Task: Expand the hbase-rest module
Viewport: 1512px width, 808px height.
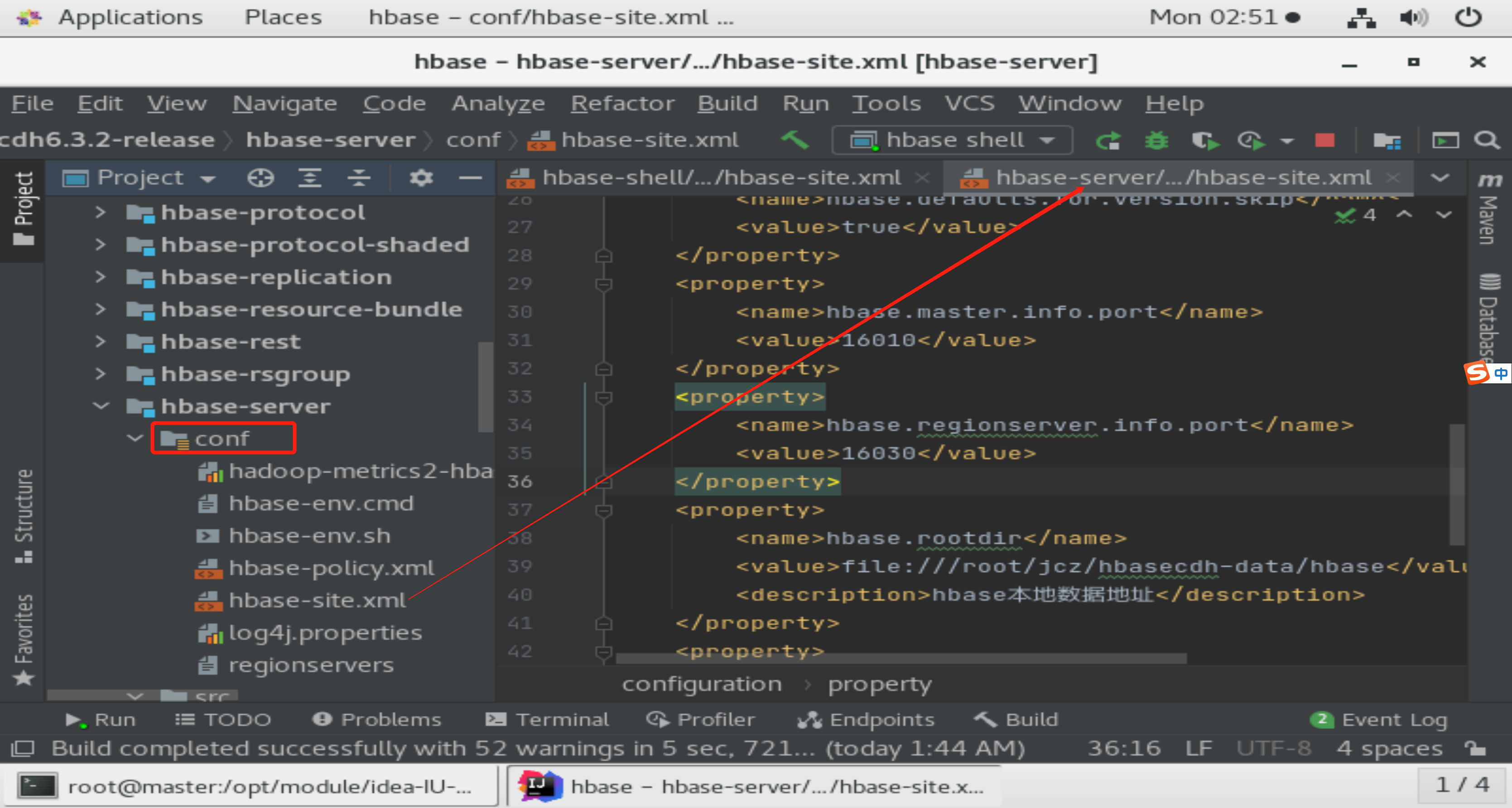Action: coord(101,341)
